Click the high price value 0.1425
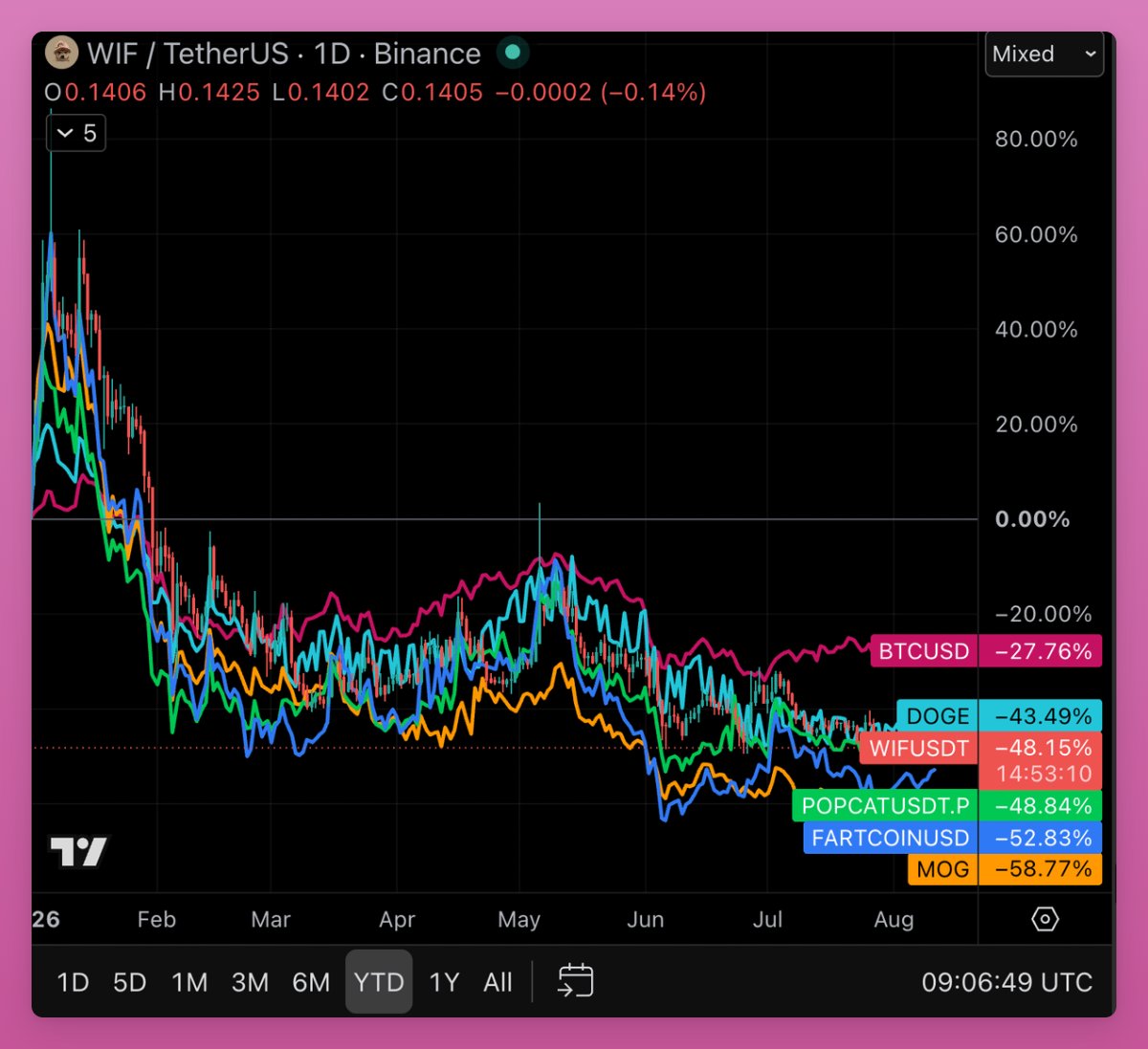 [x=219, y=93]
